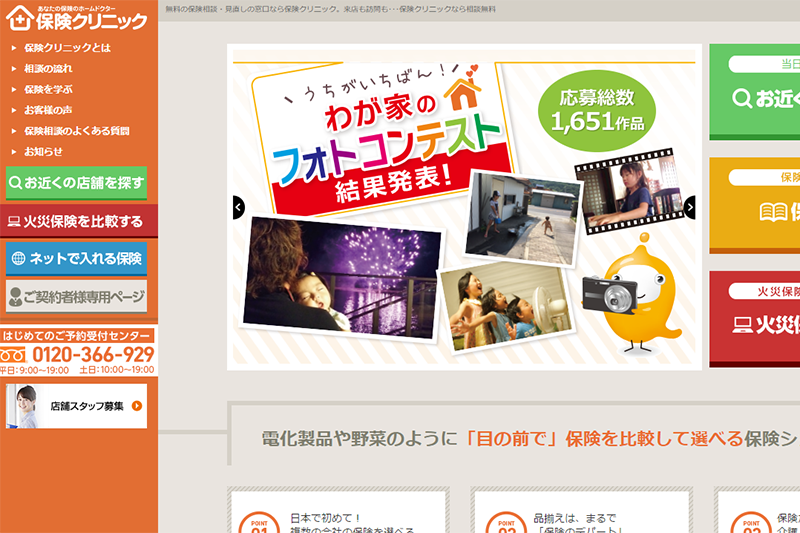Image resolution: width=800 pixels, height=533 pixels.
Task: Click the お近くの店舗を探す sidebar button
Action: pyautogui.click(x=77, y=183)
